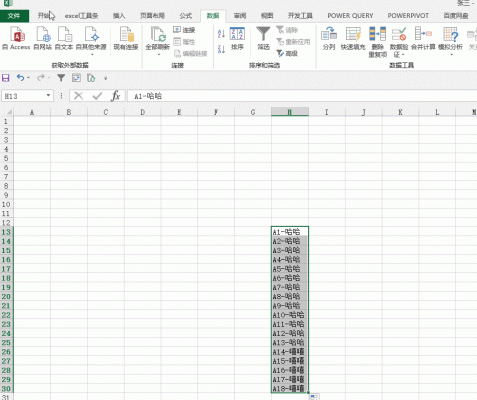Click the Edit Links (编辑链接) button
Viewport: 477px width, 400px height.
(x=191, y=53)
